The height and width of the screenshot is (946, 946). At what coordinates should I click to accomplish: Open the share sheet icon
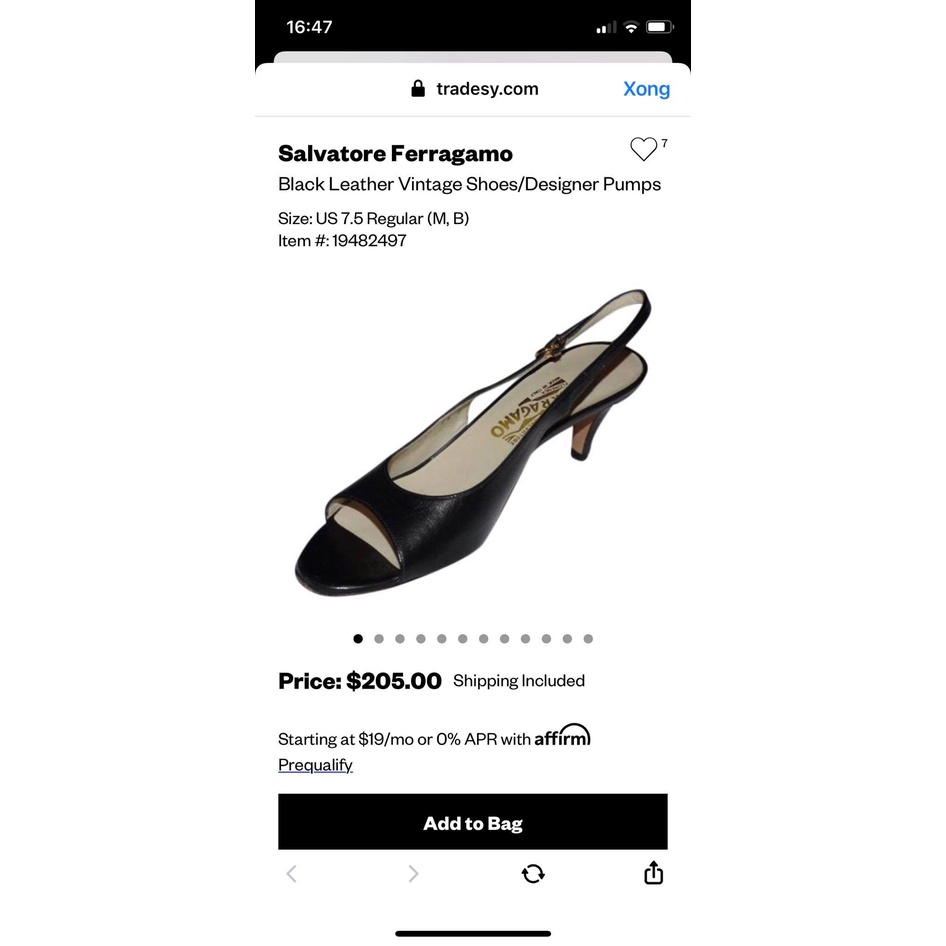[x=653, y=872]
